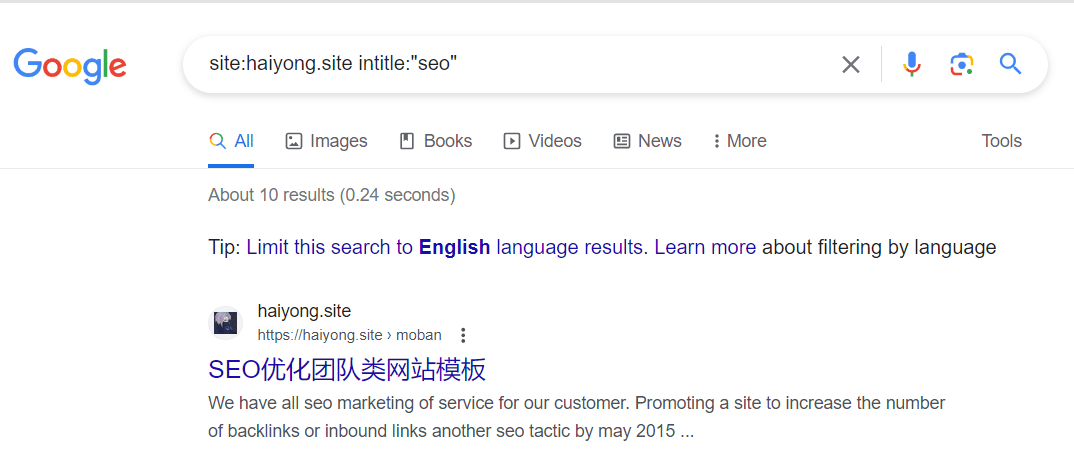1074x459 pixels.
Task: Switch to the Images tab
Action: pyautogui.click(x=326, y=141)
